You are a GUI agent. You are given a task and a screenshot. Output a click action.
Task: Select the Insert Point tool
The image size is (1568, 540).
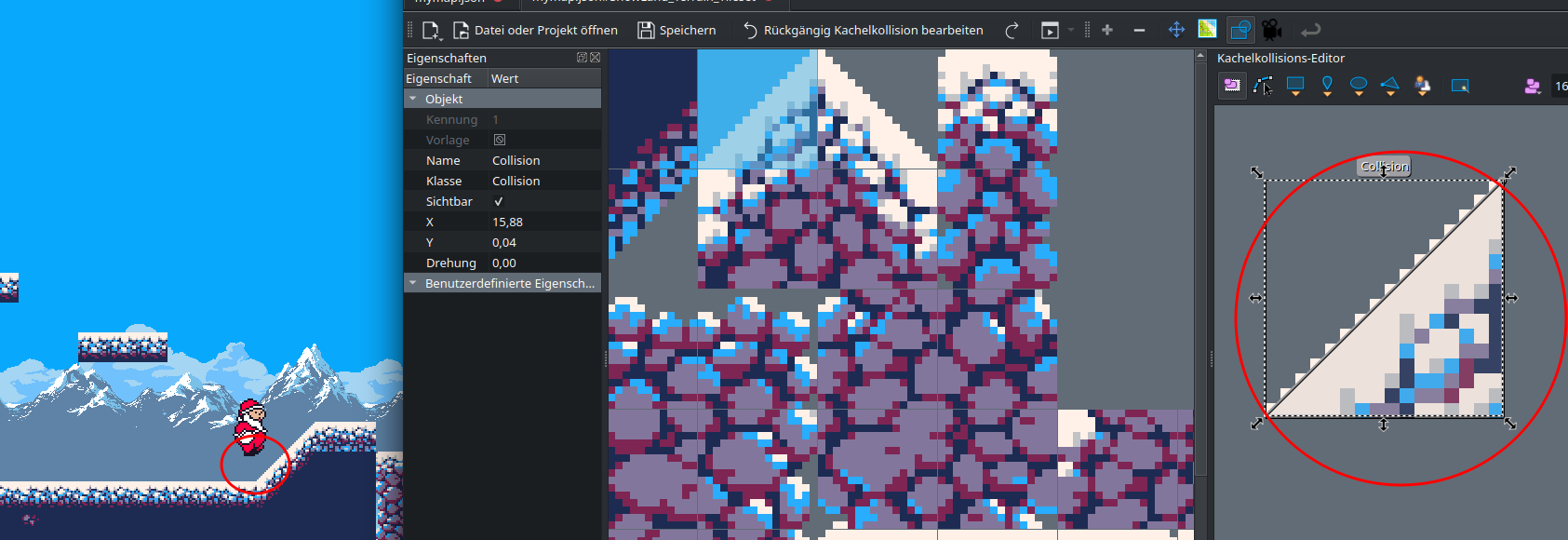1327,86
